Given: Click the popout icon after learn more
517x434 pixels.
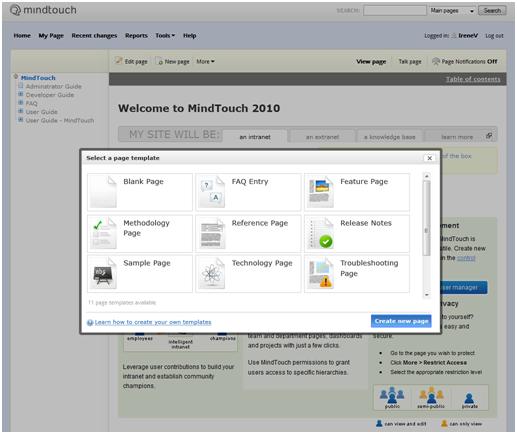Looking at the screenshot, I should click(x=489, y=135).
